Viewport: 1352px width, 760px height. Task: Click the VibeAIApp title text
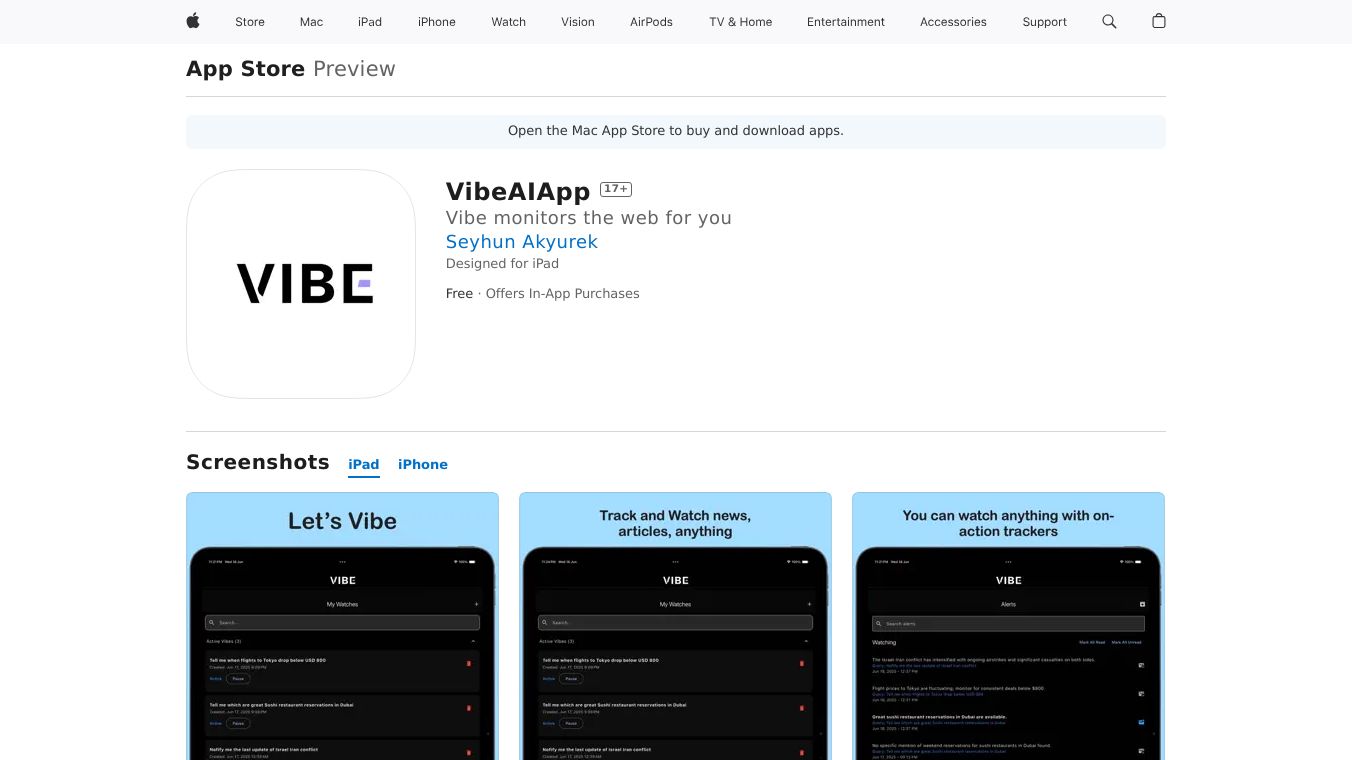pos(518,191)
